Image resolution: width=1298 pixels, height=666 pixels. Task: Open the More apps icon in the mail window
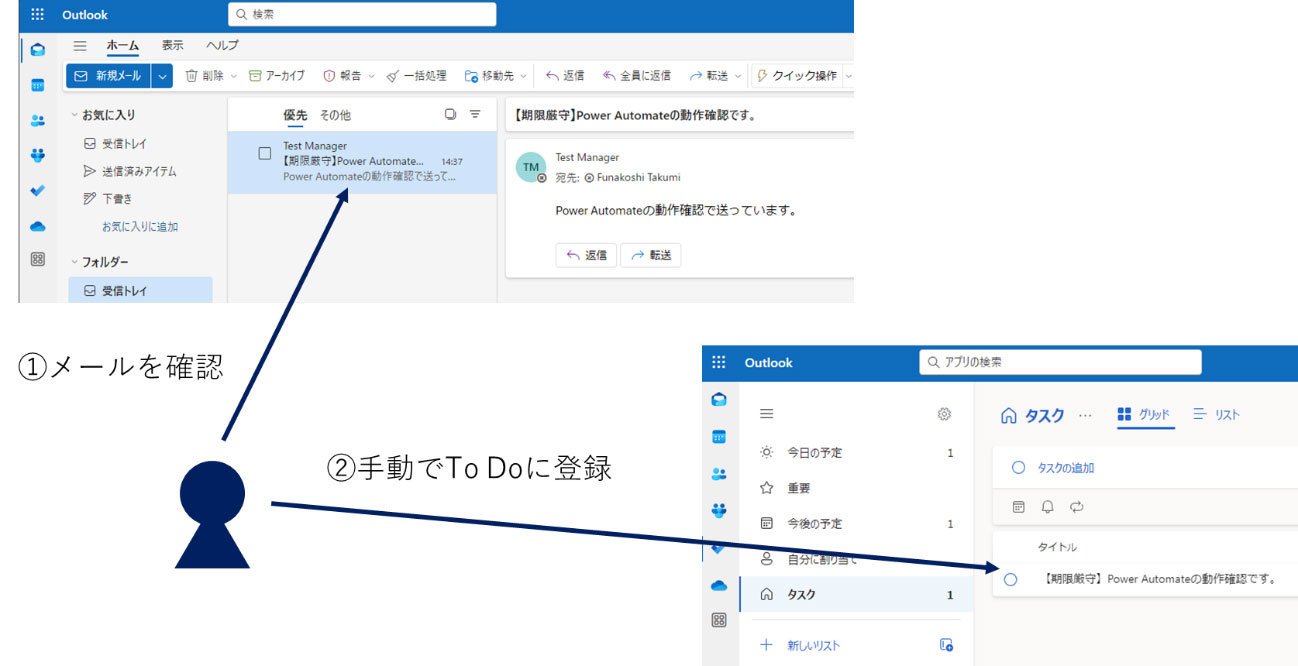click(38, 259)
